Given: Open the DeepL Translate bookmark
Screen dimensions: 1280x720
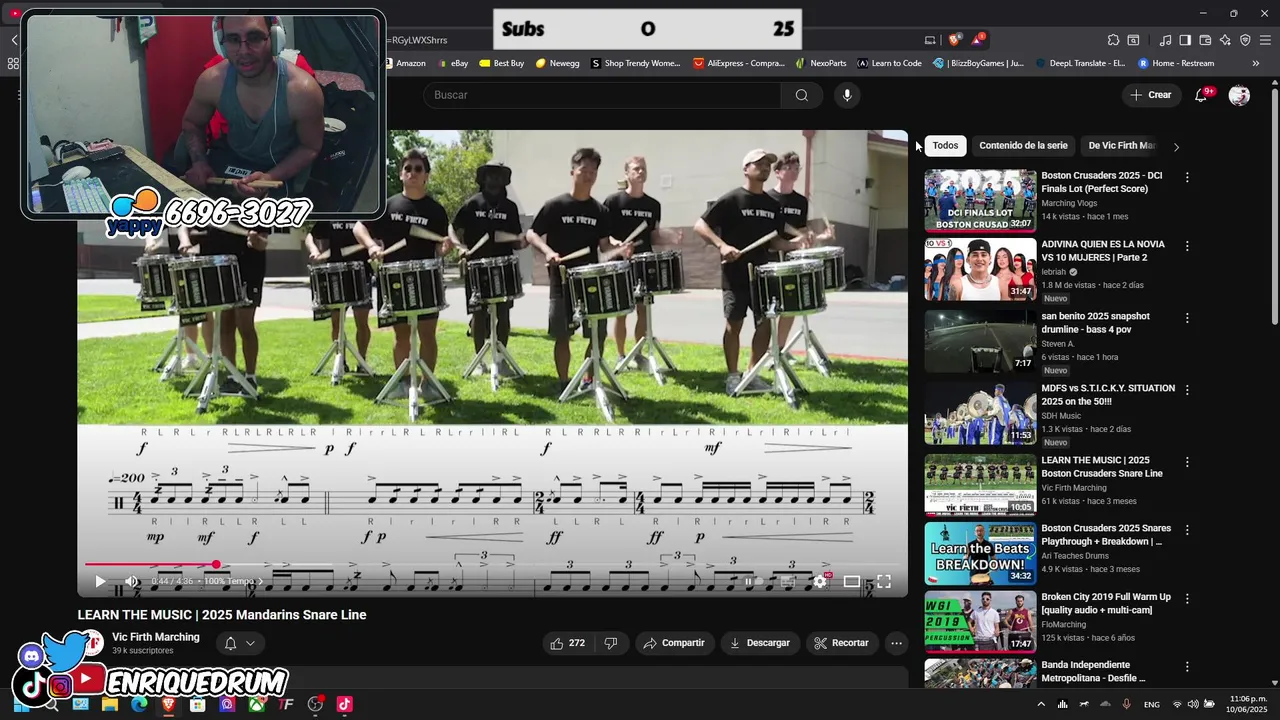Looking at the screenshot, I should coord(1080,63).
